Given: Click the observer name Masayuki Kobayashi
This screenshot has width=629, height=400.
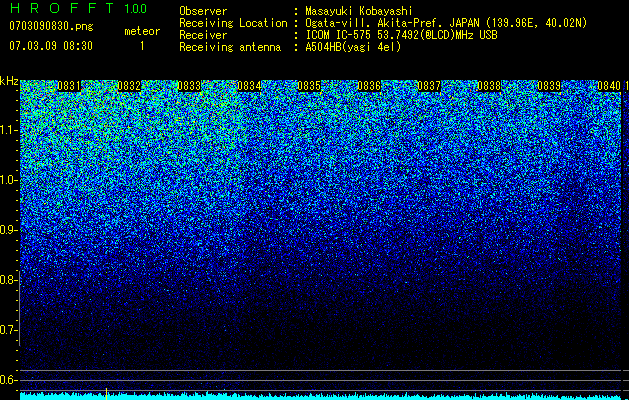Looking at the screenshot, I should (x=359, y=11).
